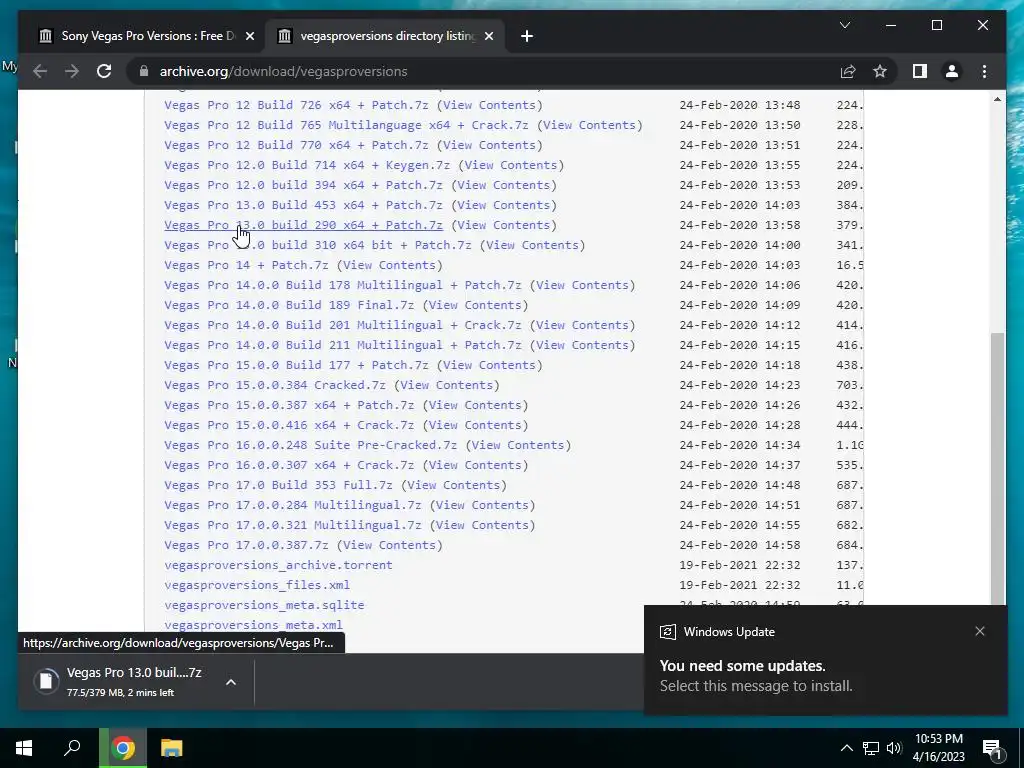The height and width of the screenshot is (768, 1024).
Task: Download Vegas Pro 12.0 build 394 x64 + Patch.7z
Action: (303, 185)
